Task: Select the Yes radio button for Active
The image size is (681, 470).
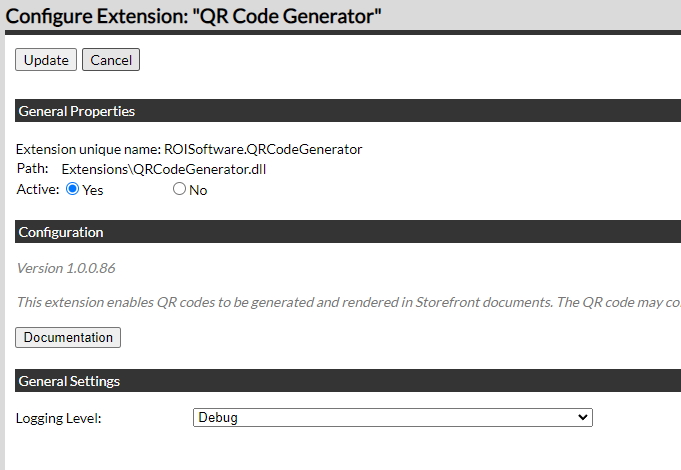Action: click(73, 189)
